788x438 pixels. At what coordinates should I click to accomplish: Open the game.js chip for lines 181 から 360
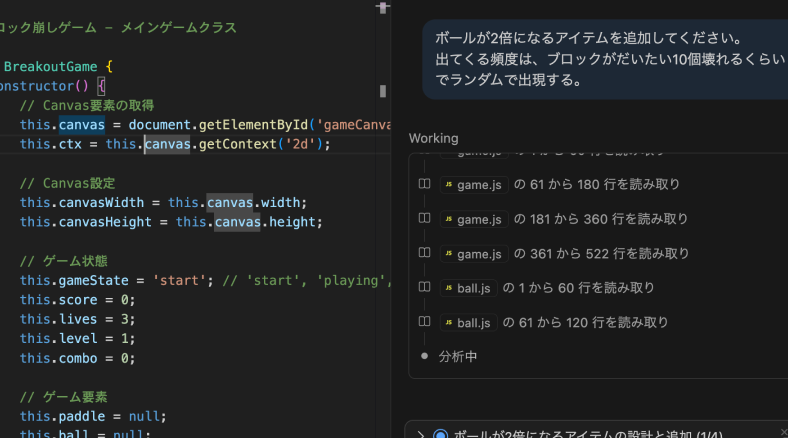(x=474, y=220)
